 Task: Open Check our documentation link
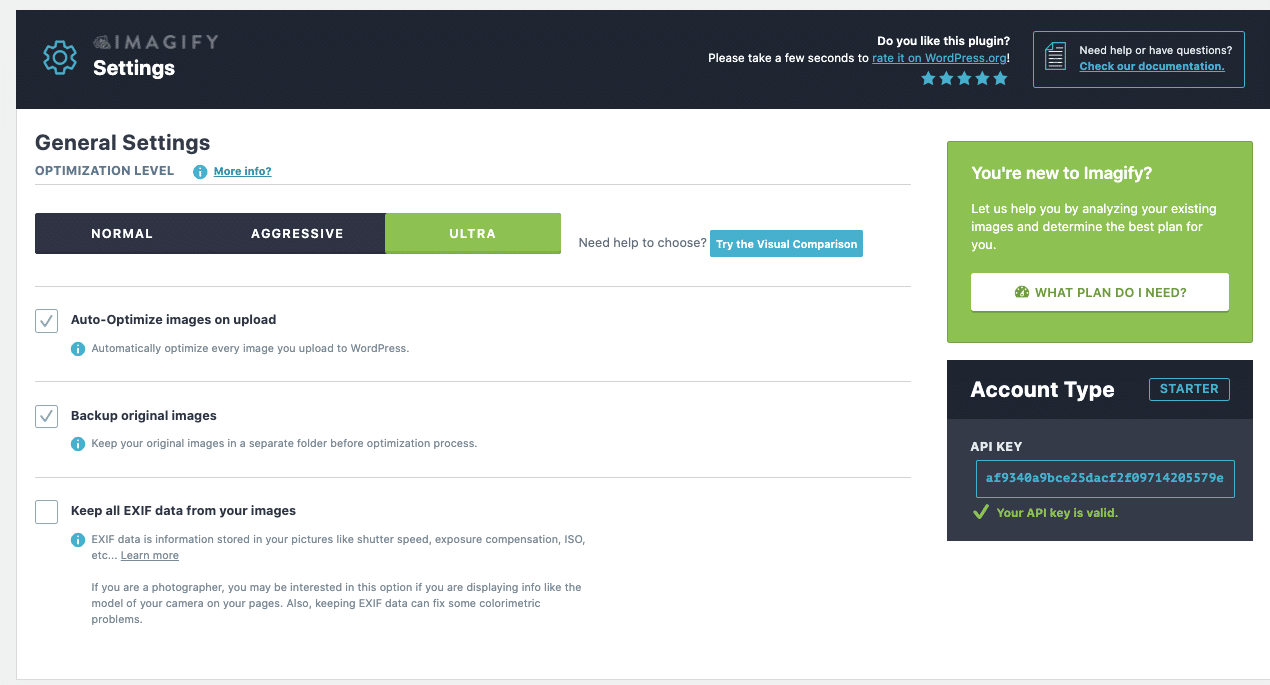pos(1152,66)
